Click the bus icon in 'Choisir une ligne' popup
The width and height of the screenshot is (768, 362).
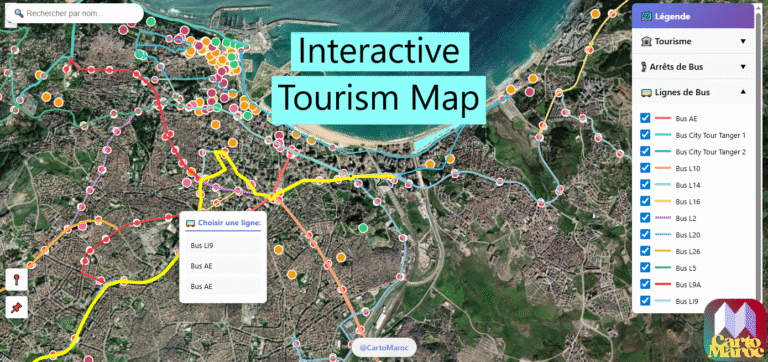[190, 223]
